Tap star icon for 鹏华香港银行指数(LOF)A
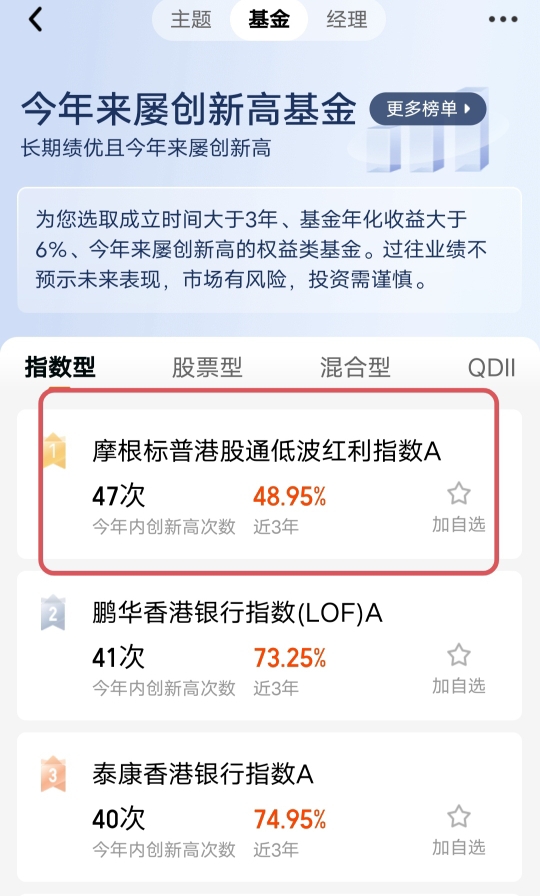 [x=458, y=655]
